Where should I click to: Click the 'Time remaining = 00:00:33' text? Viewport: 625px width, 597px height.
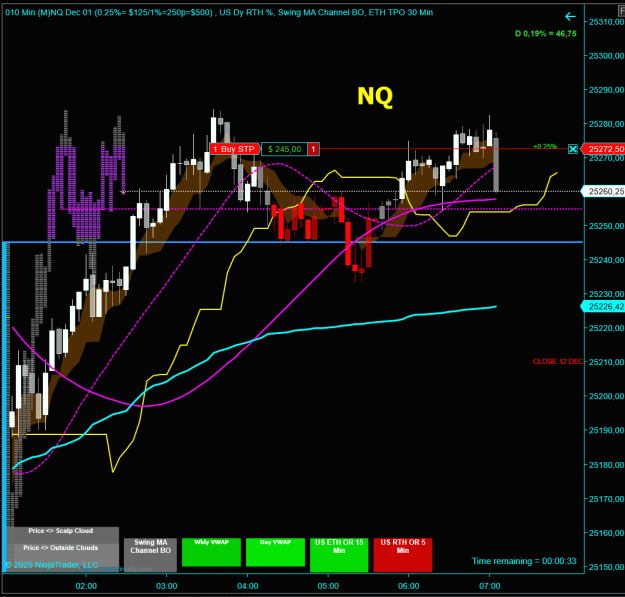click(x=524, y=561)
